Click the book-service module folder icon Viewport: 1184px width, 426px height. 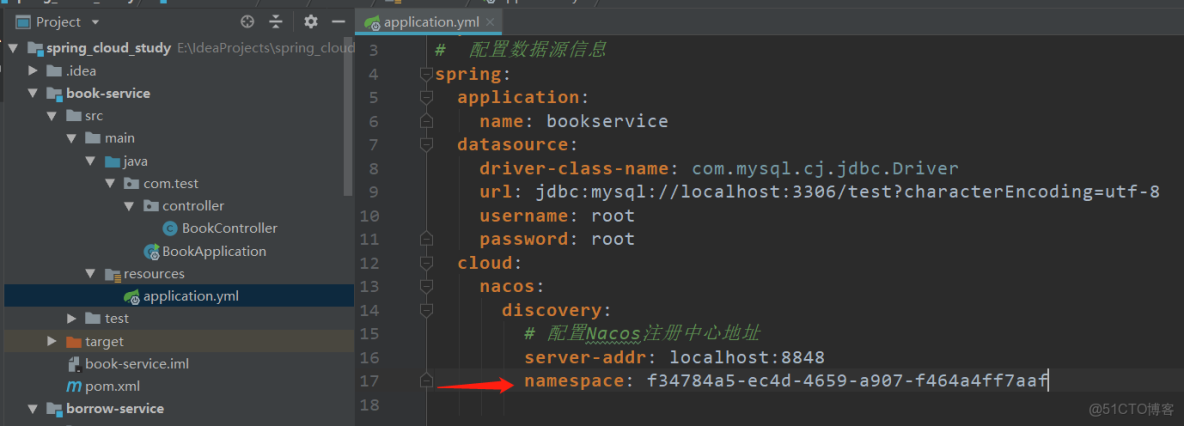pos(54,94)
